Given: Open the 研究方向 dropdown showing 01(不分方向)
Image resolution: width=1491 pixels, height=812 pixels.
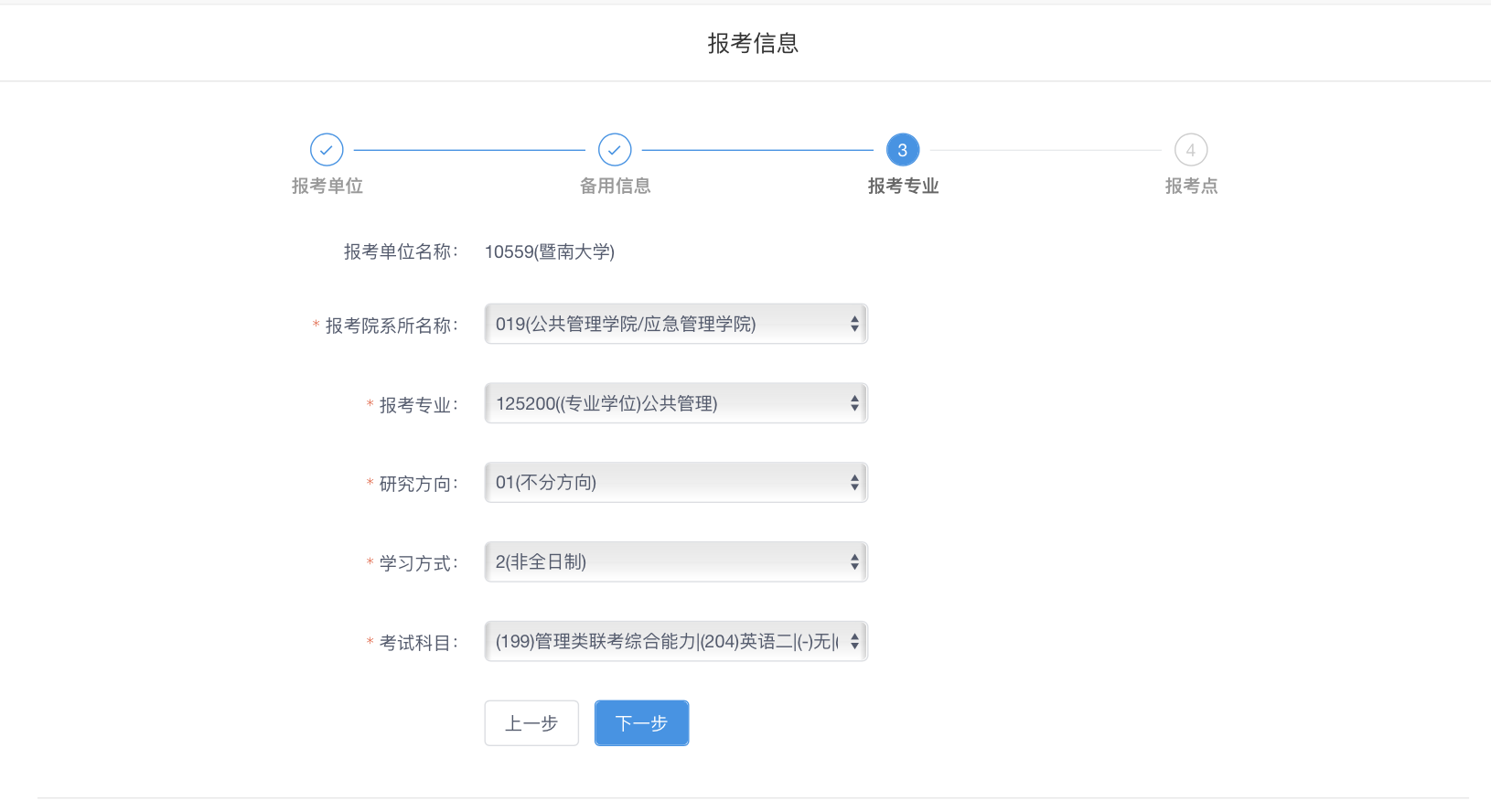Looking at the screenshot, I should (676, 482).
